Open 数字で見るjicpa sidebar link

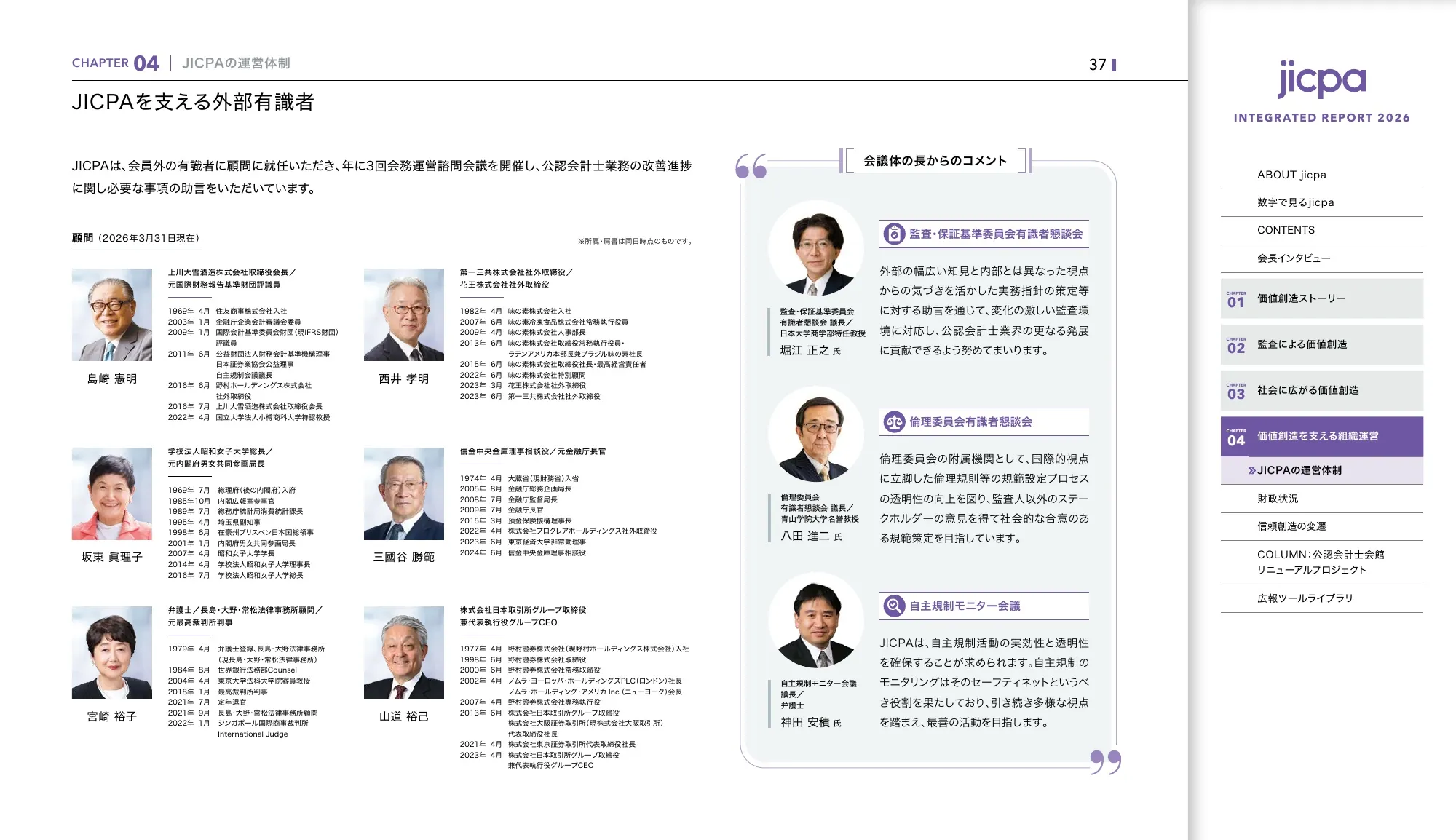1321,202
